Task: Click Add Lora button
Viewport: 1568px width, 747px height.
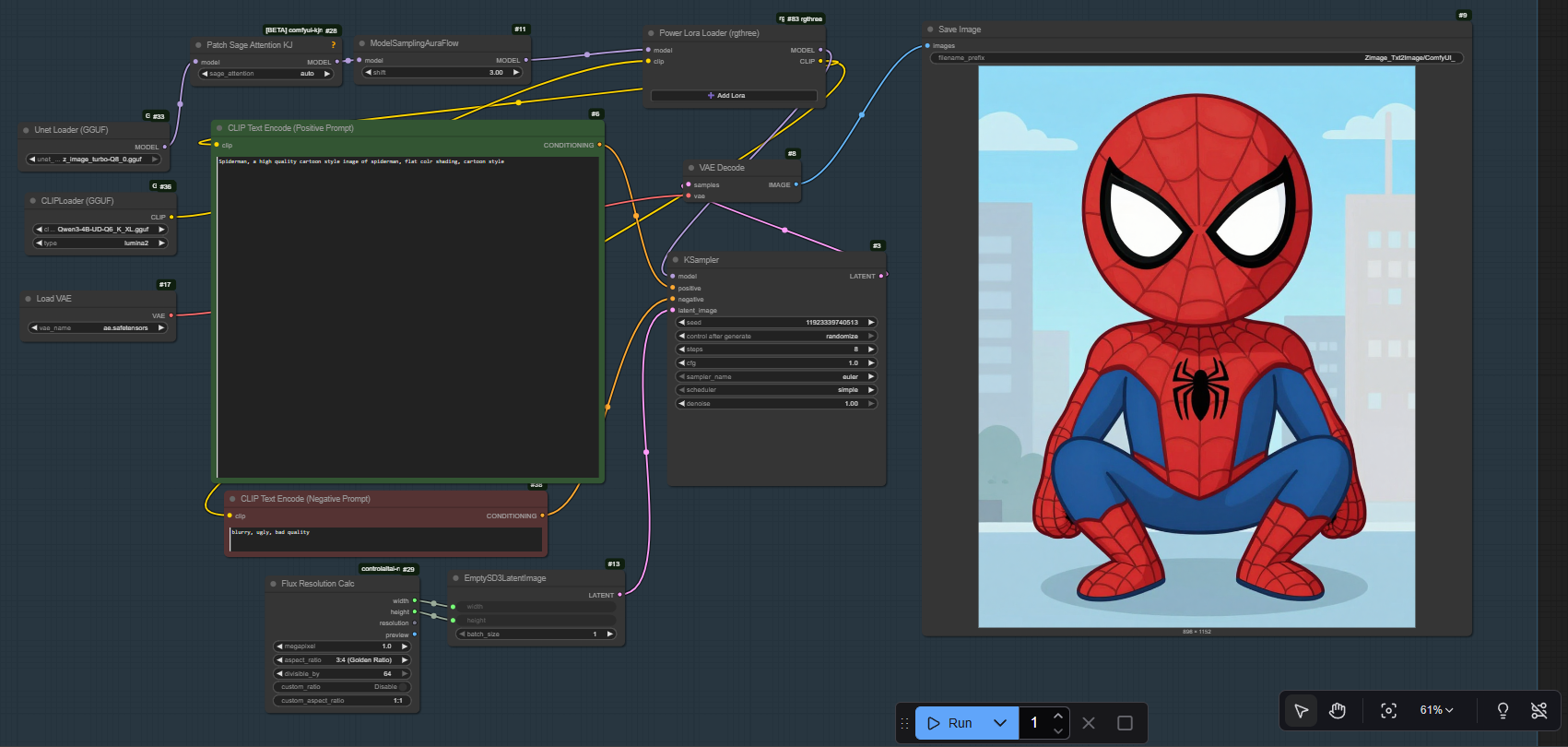Action: click(734, 96)
